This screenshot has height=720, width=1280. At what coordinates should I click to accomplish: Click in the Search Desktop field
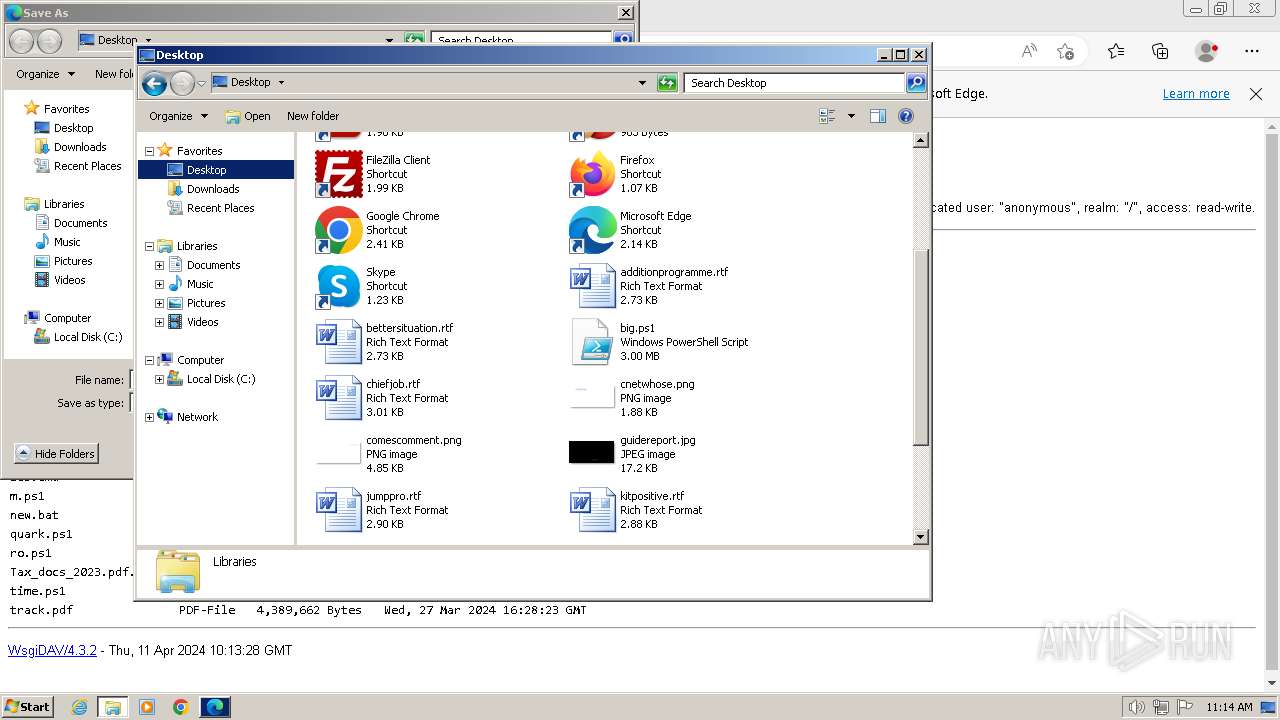point(795,83)
